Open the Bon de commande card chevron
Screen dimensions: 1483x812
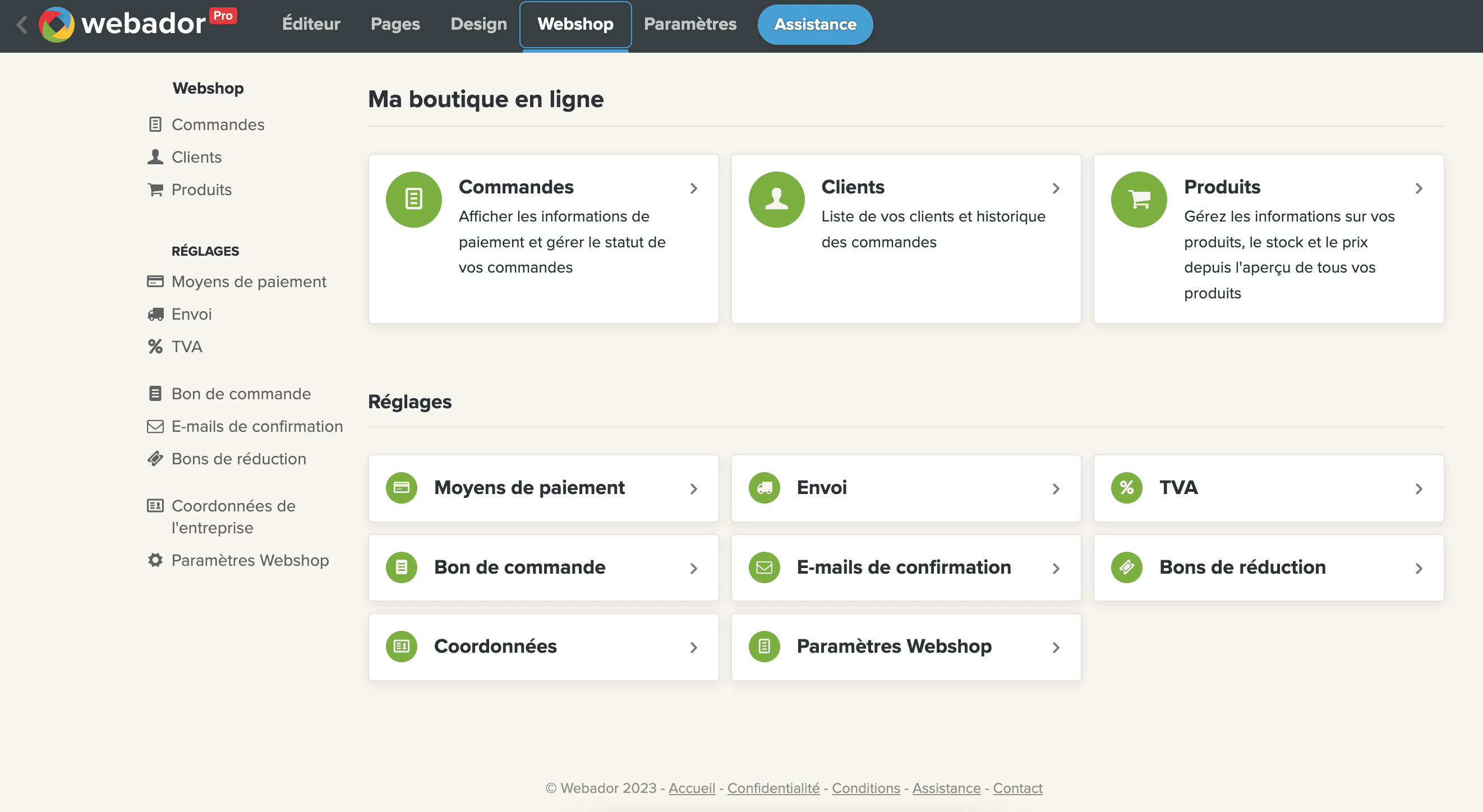[694, 568]
